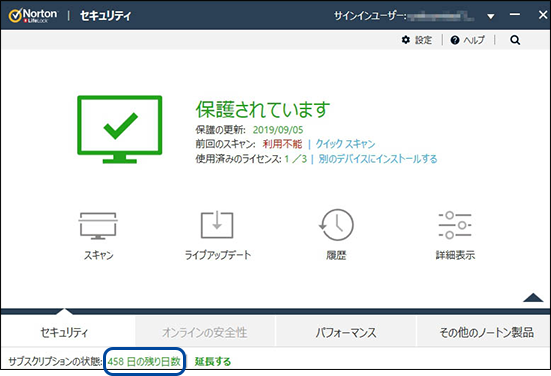
Task: Open the search magnifier icon
Action: 515,40
